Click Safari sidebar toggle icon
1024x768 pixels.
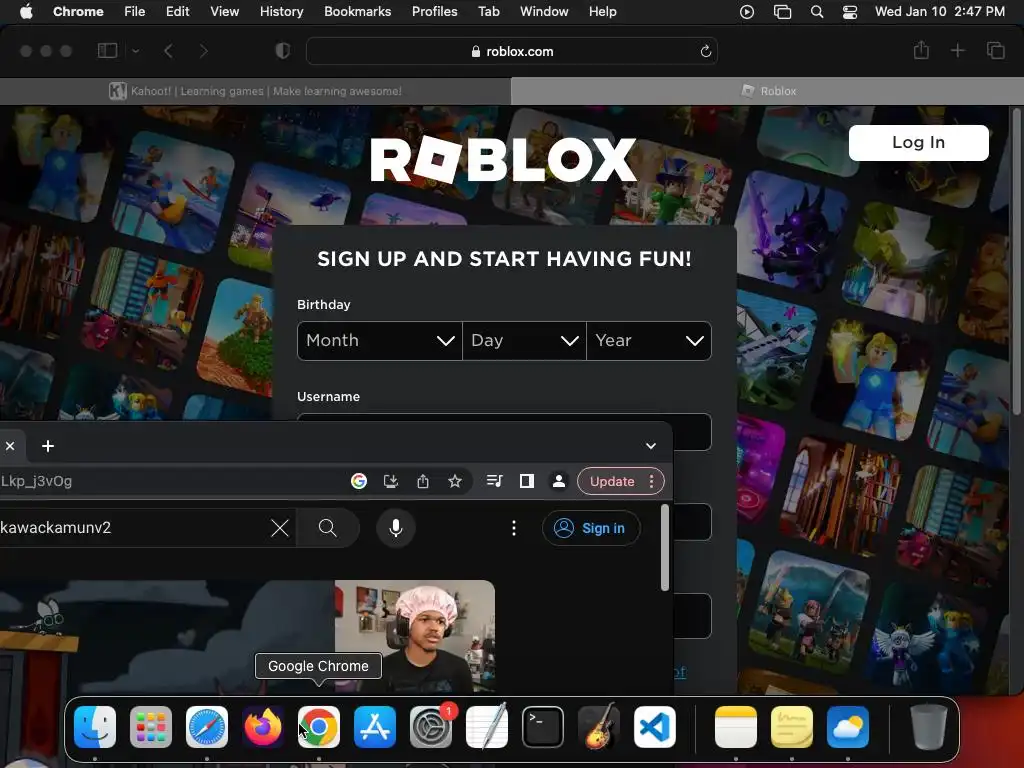coord(107,51)
